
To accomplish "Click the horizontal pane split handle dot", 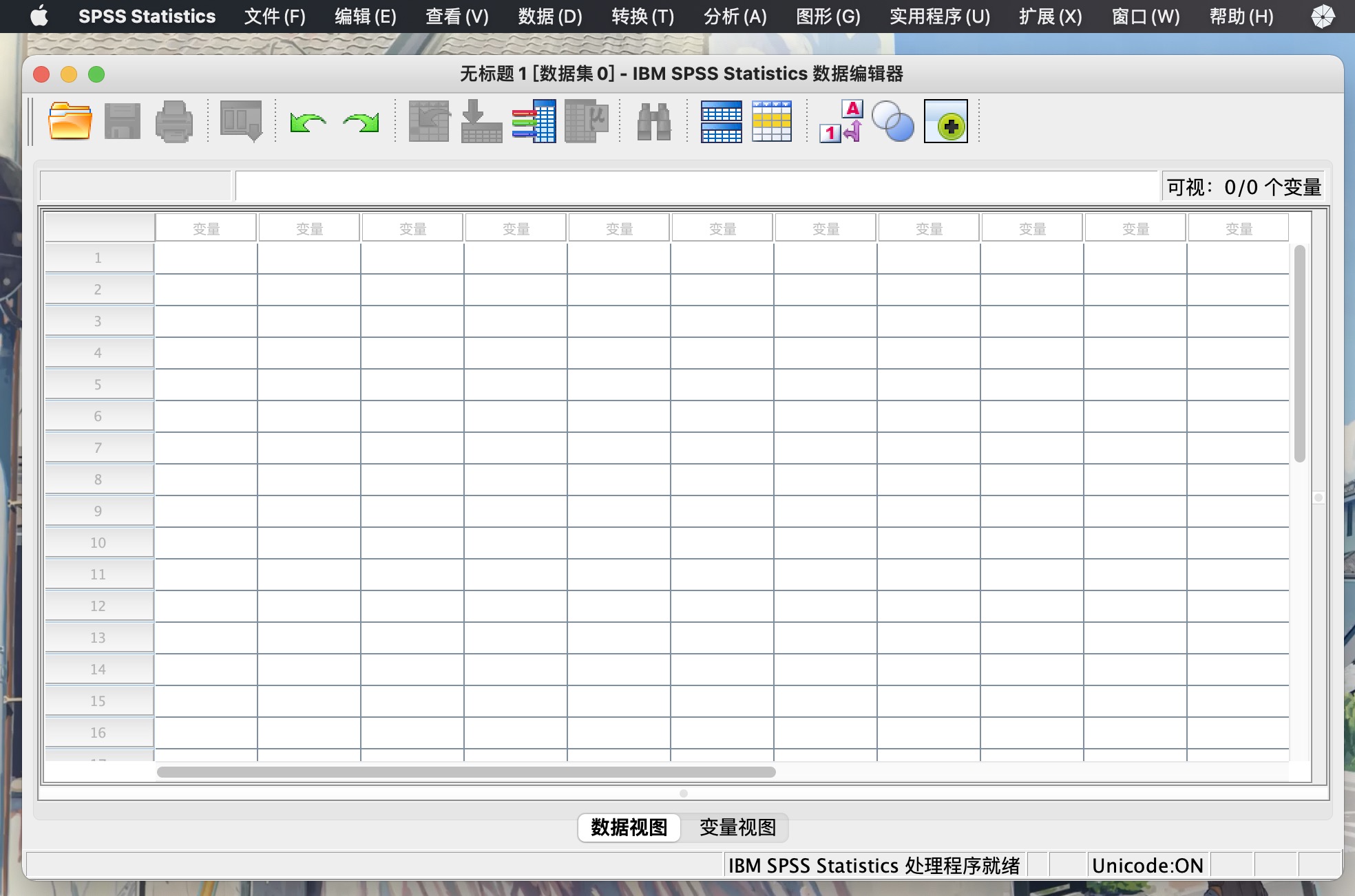I will click(x=684, y=793).
